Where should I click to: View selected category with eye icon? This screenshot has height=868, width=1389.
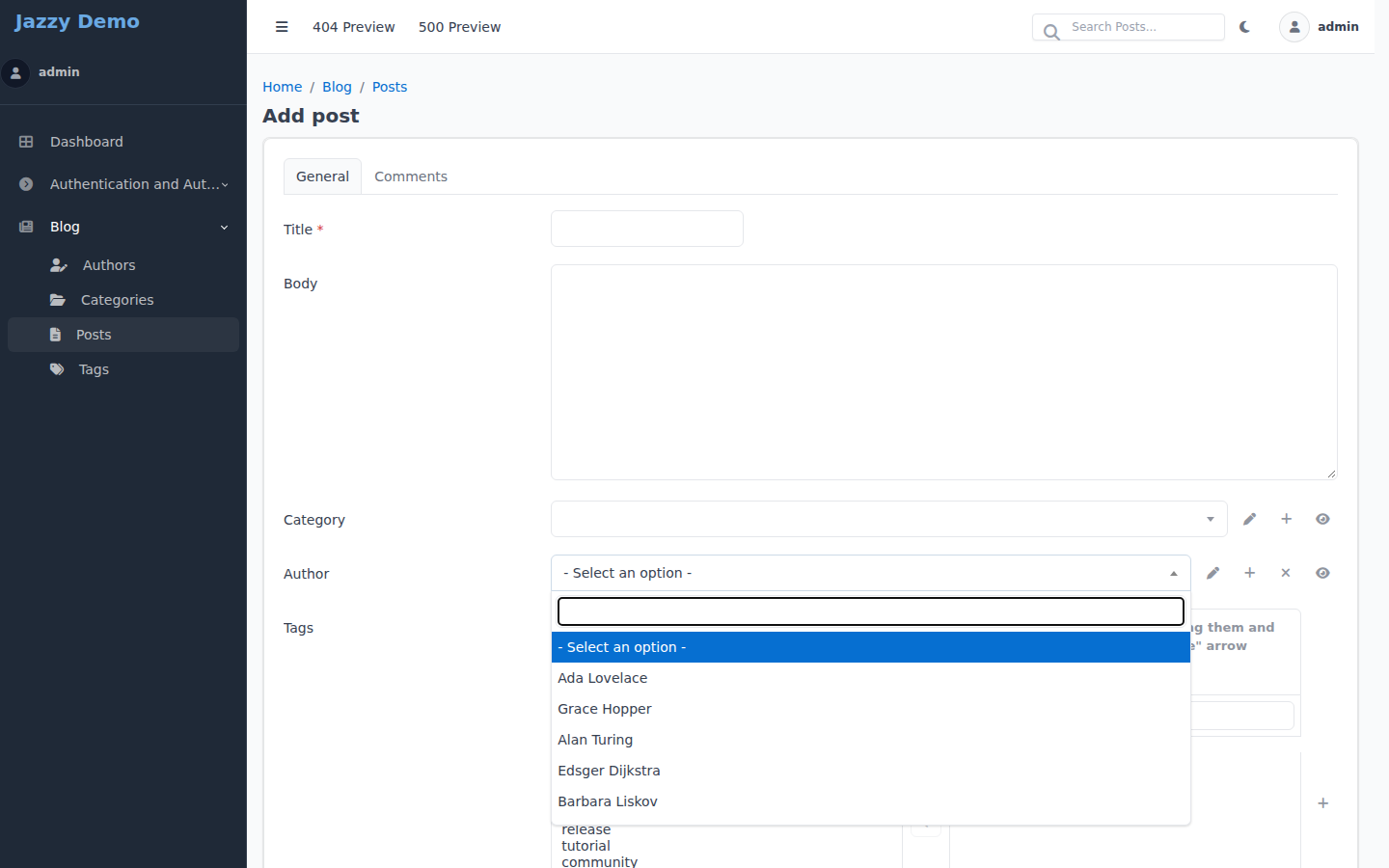pos(1322,519)
